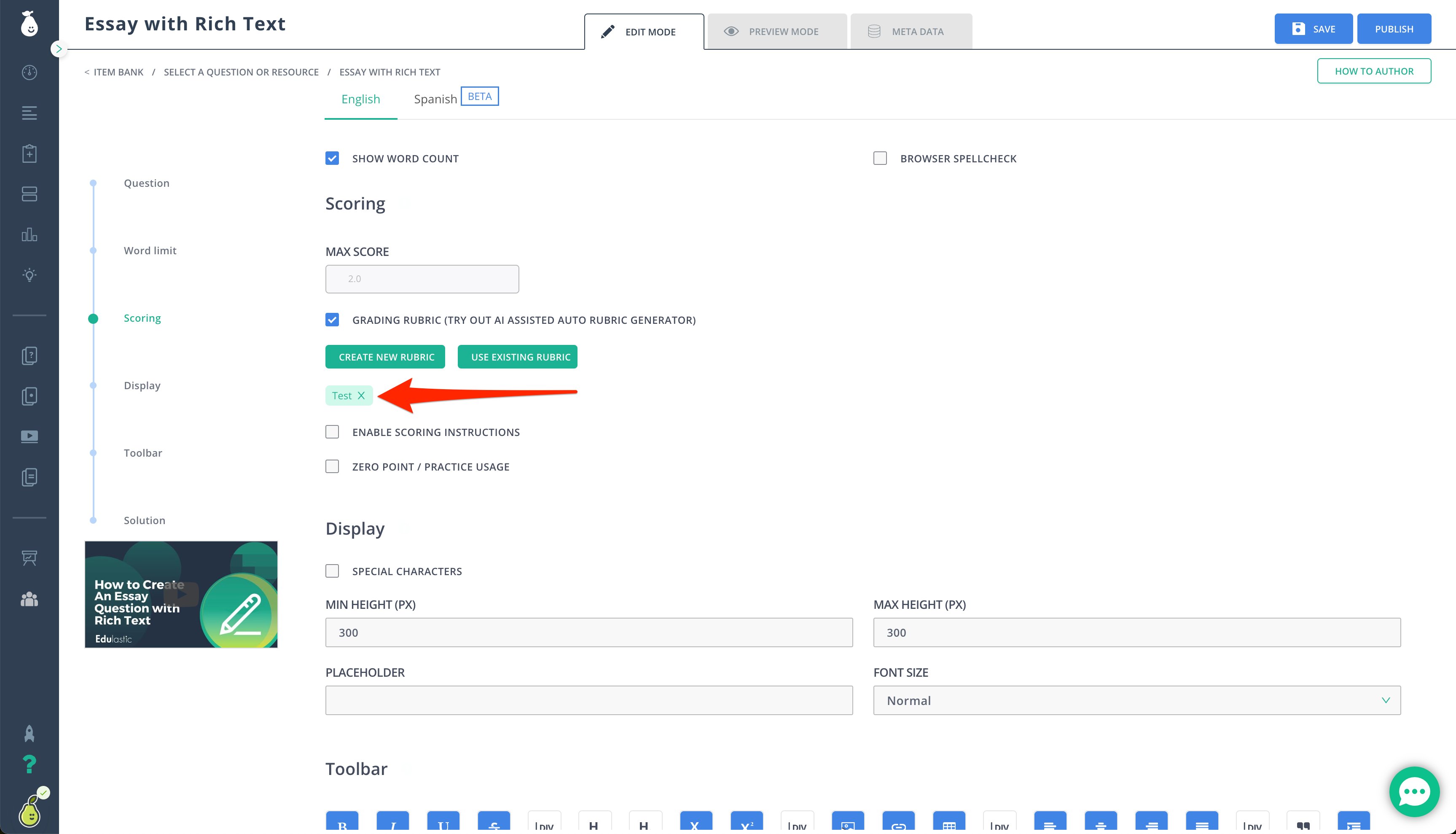Select Scoring in the left section navigation
Viewport: 1456px width, 834px height.
coord(142,318)
